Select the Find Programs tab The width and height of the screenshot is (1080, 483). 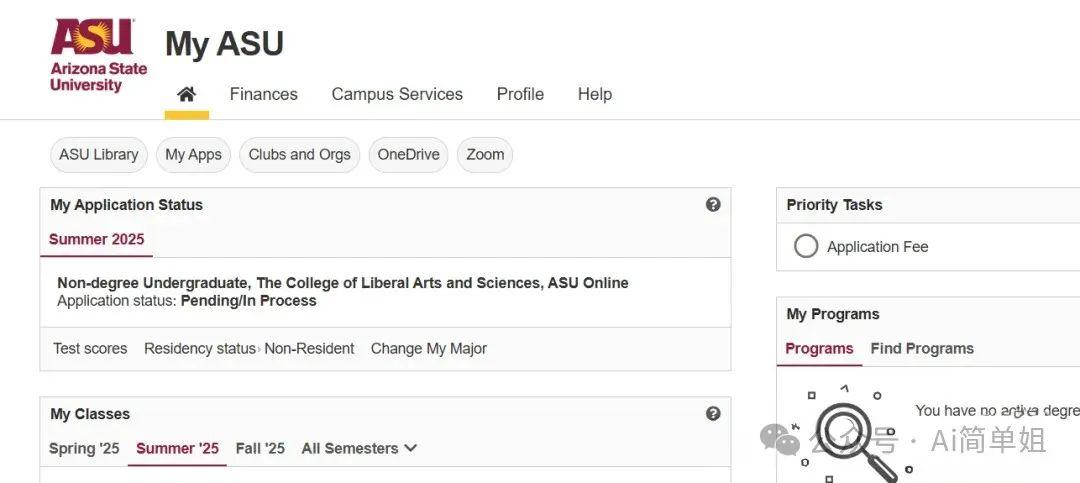pyautogui.click(x=922, y=348)
